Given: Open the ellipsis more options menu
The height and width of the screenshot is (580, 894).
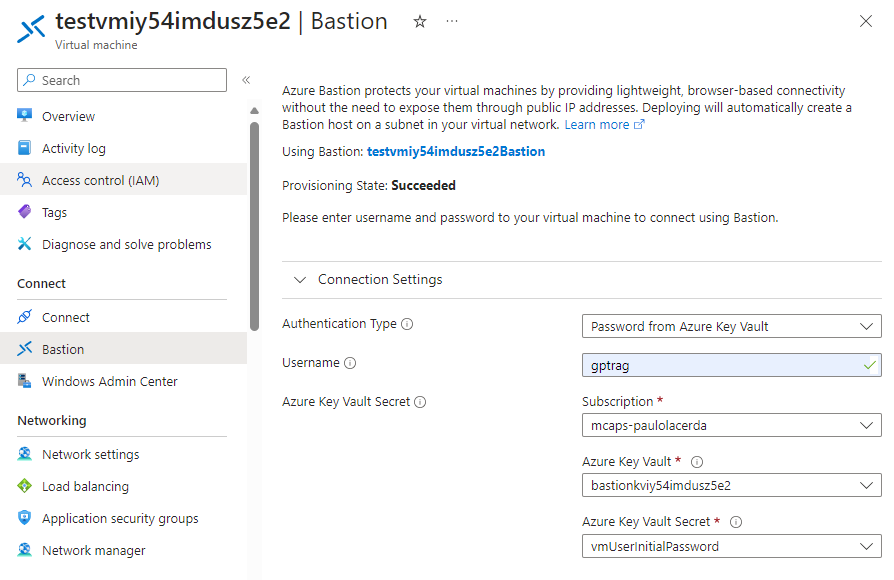Looking at the screenshot, I should click(452, 21).
